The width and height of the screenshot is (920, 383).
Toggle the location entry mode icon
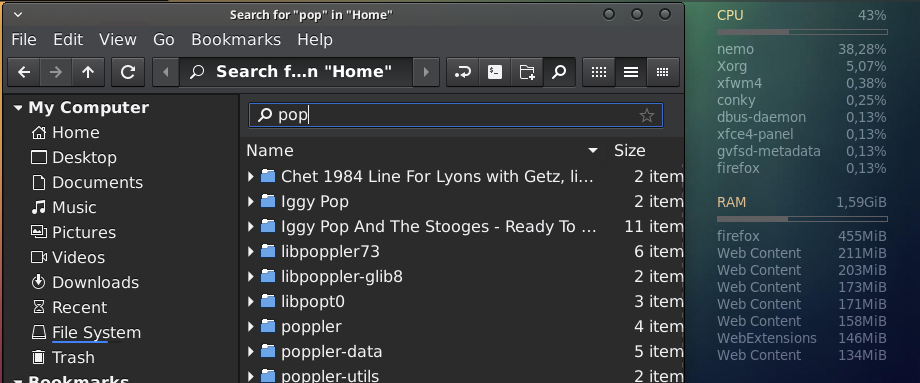(462, 72)
